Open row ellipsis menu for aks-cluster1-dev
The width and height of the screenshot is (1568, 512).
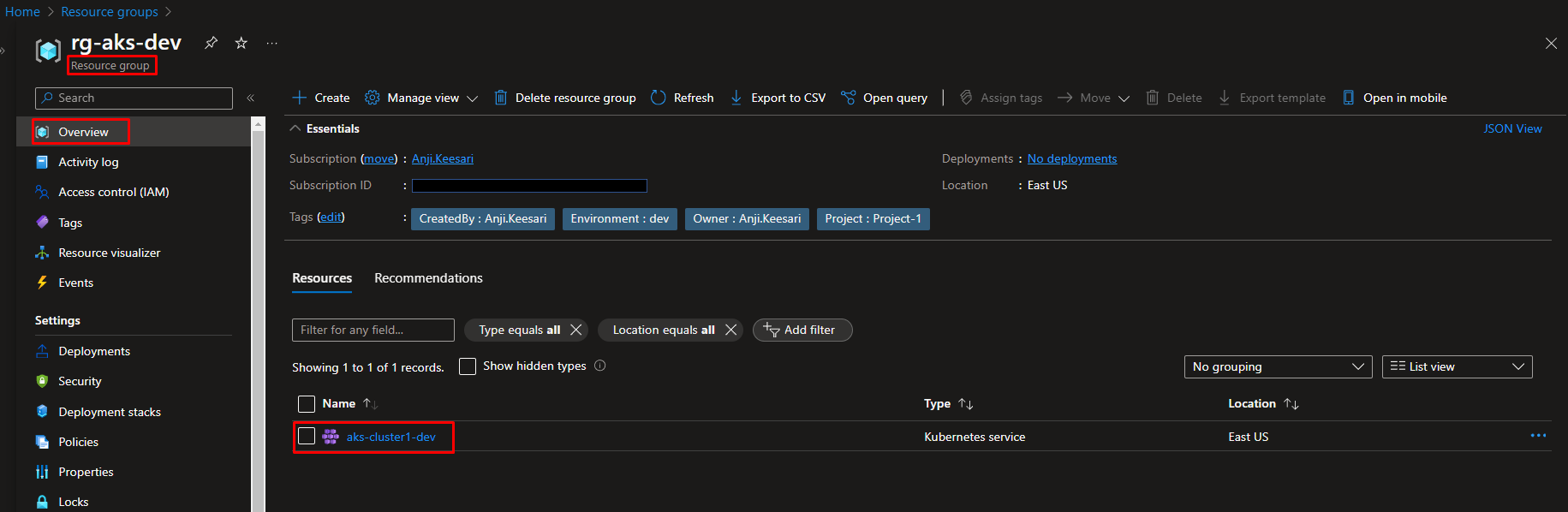1538,436
